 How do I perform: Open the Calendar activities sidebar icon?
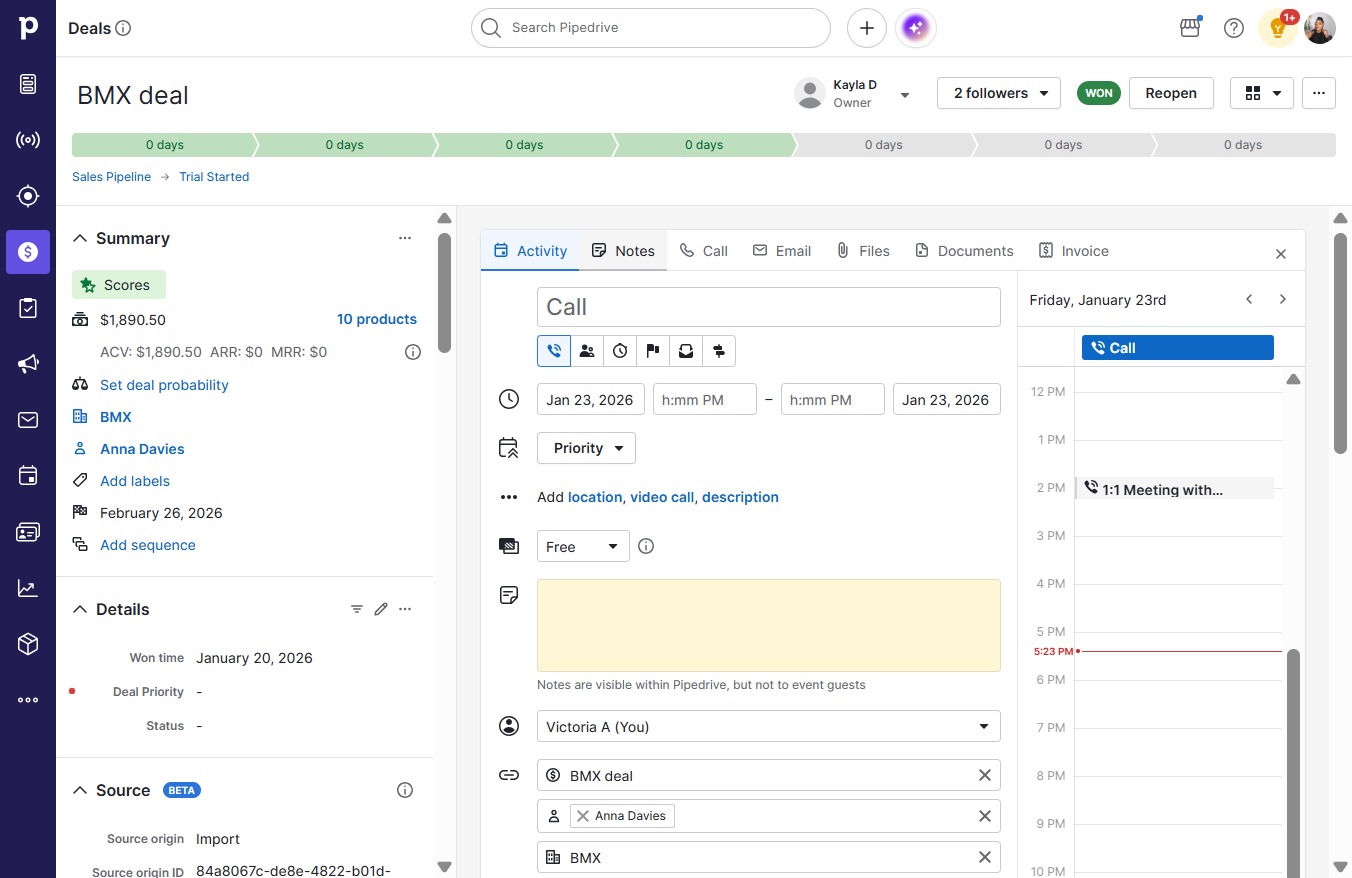point(28,476)
